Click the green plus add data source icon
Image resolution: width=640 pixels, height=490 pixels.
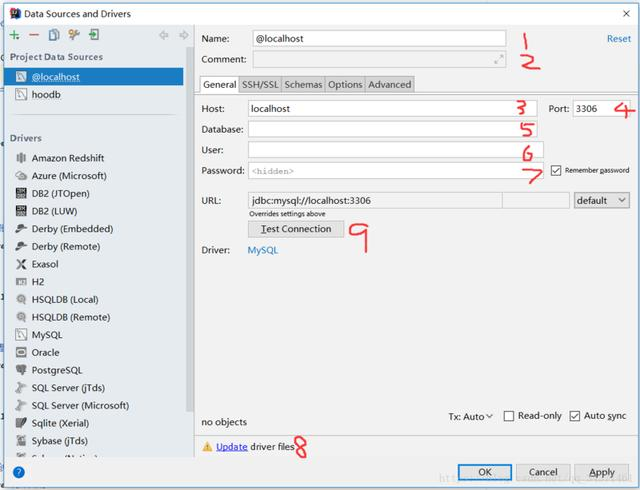click(15, 35)
